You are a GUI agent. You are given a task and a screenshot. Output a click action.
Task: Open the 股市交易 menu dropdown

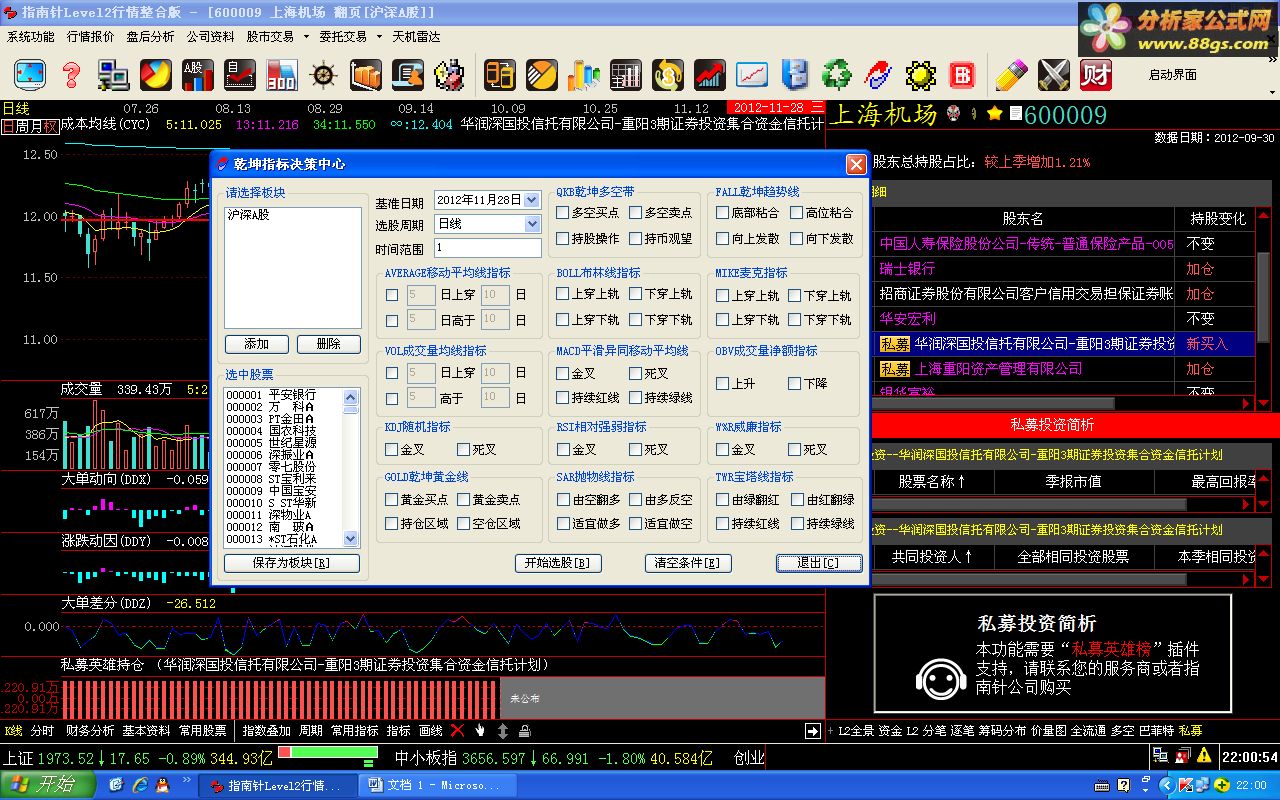277,37
